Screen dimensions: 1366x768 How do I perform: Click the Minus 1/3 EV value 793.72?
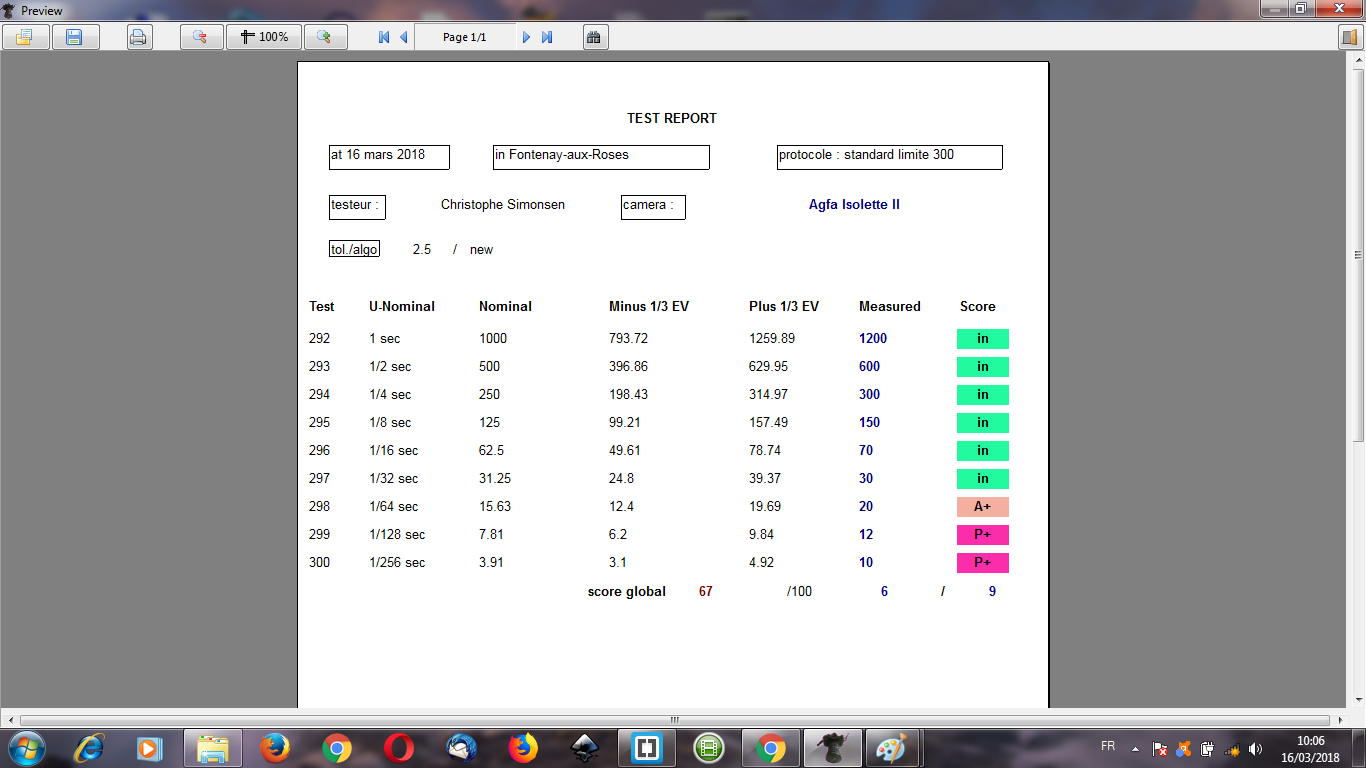[x=629, y=339]
